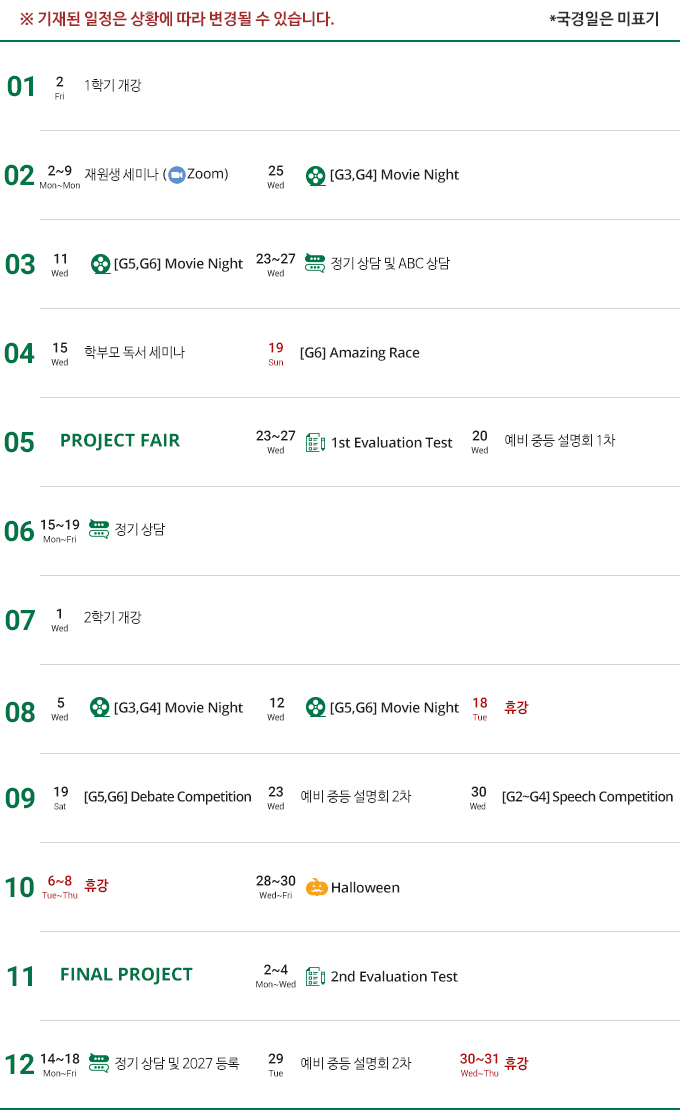Click chat bubble icon beside 정기 상담 및 ABC 상담

315,263
